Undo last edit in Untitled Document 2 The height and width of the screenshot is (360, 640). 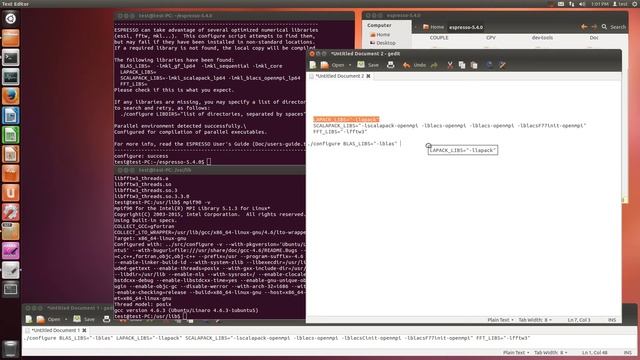pyautogui.click(x=414, y=65)
